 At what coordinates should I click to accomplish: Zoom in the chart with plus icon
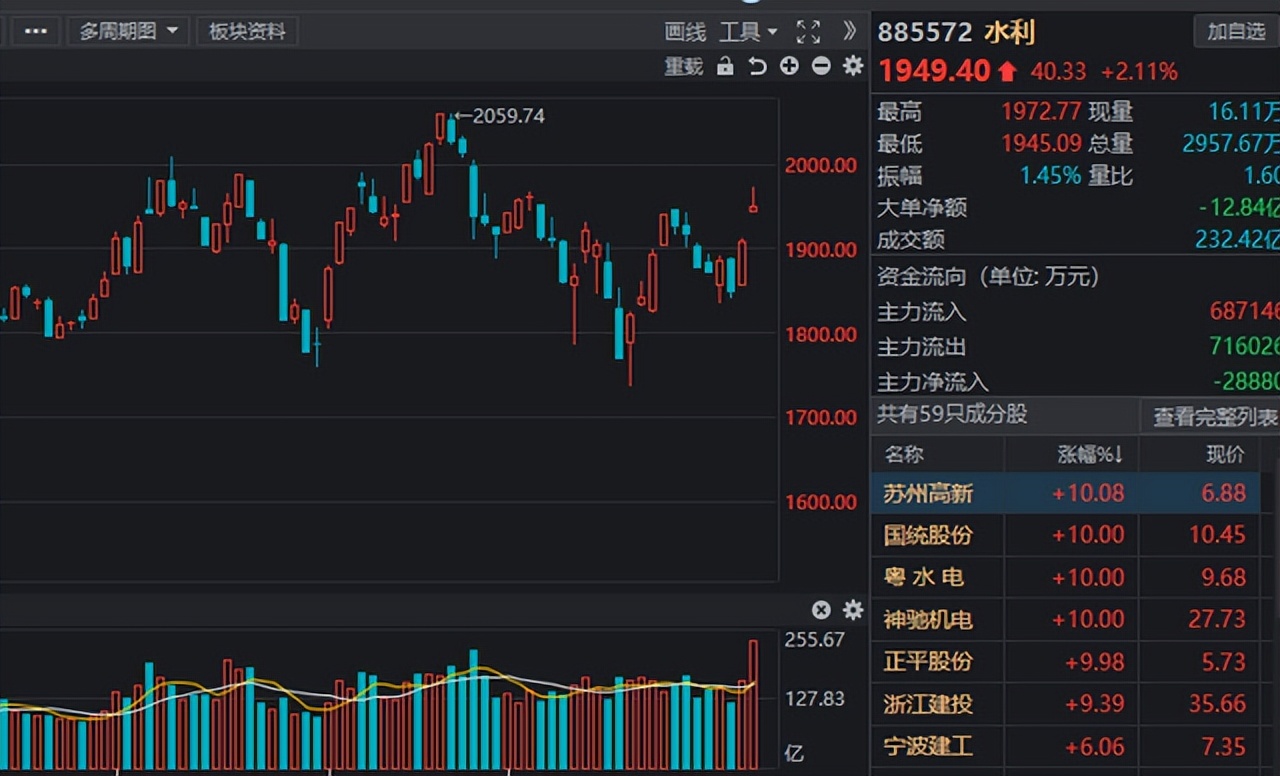[x=789, y=67]
